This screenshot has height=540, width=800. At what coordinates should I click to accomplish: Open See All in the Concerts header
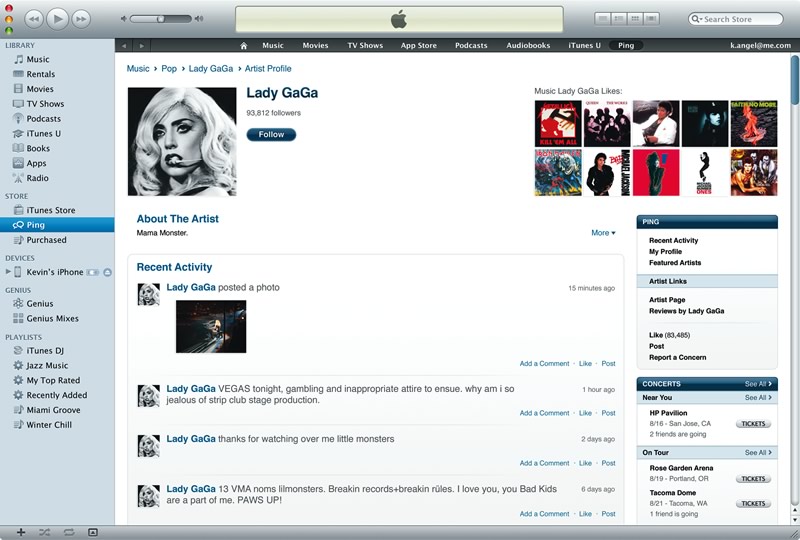tap(758, 384)
